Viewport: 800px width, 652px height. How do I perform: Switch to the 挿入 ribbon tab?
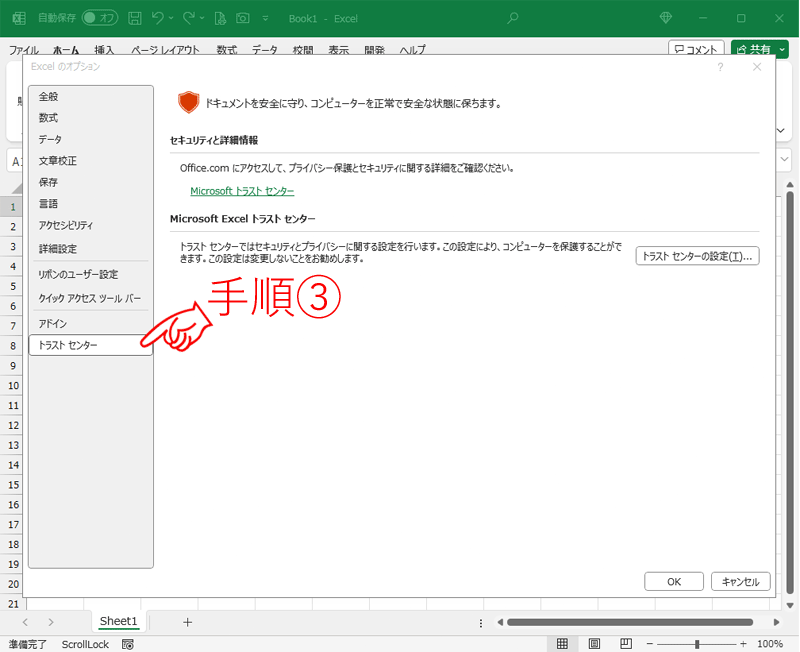click(104, 49)
